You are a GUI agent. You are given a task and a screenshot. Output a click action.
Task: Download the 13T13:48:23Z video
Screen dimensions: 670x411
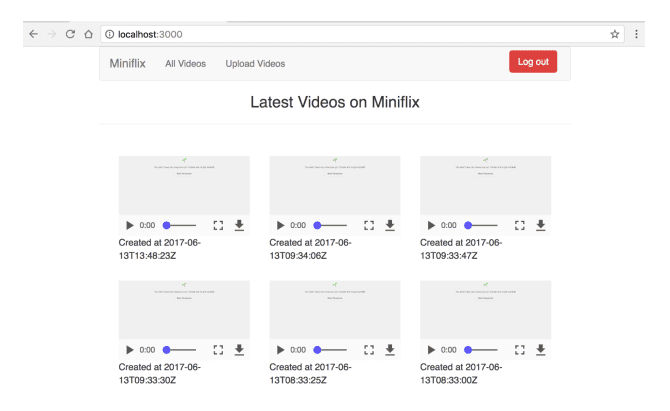pyautogui.click(x=239, y=225)
